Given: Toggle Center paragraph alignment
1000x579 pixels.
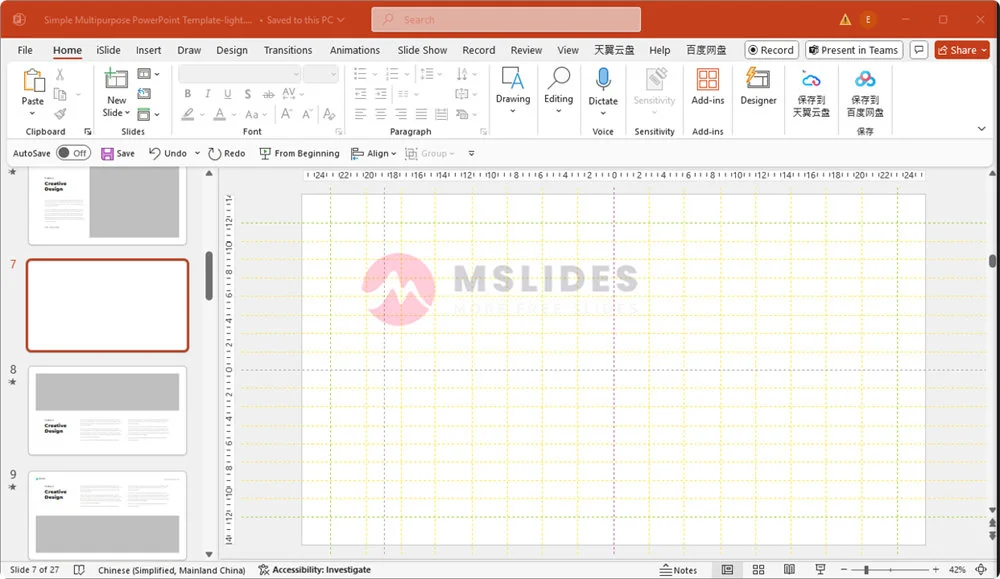Looking at the screenshot, I should (381, 114).
